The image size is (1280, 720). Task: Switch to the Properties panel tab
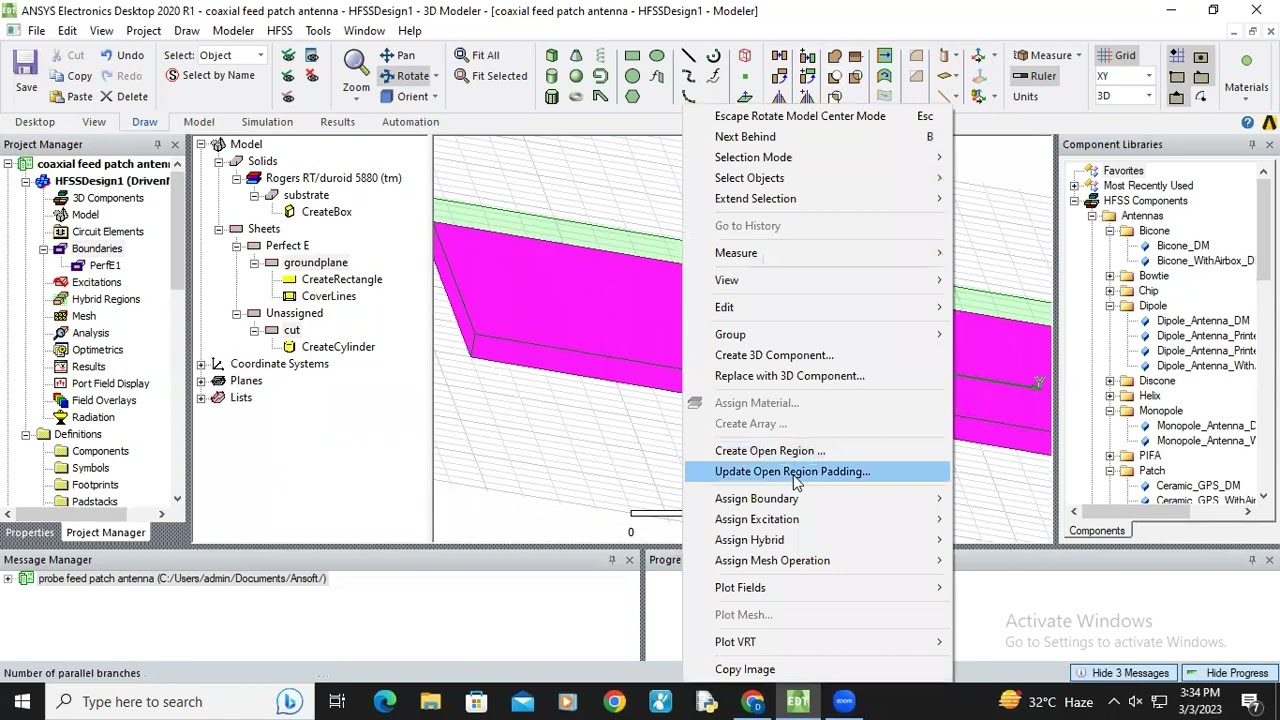tap(29, 533)
